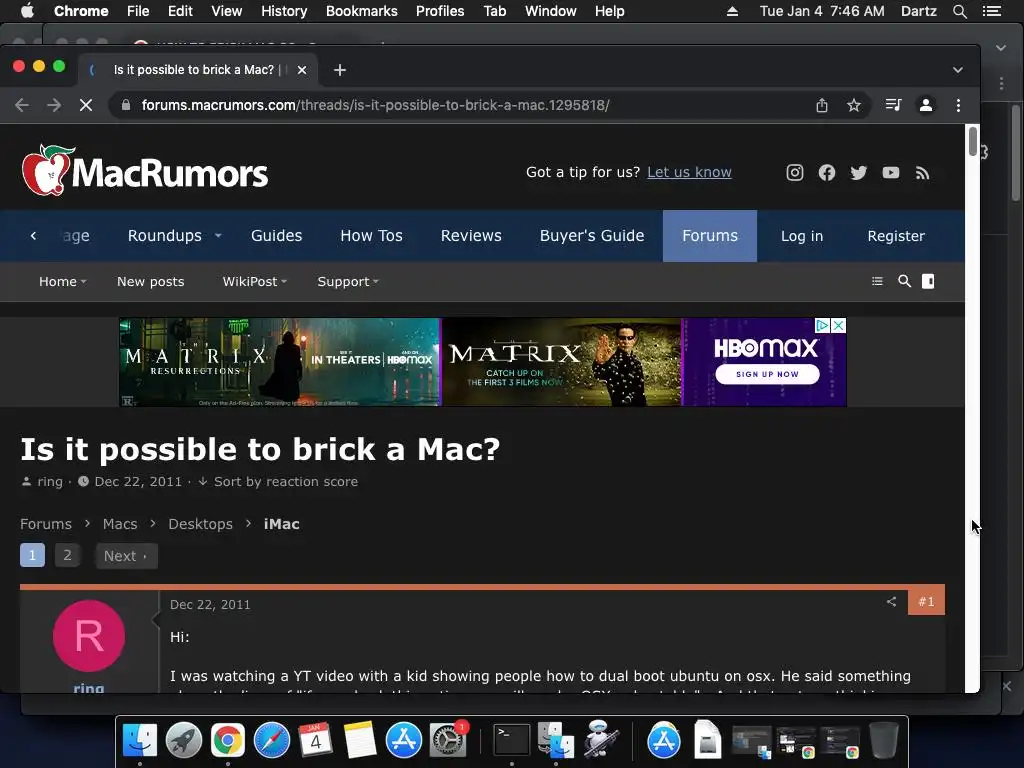Expand the Home submenu
Viewport: 1024px width, 768px height.
84,282
